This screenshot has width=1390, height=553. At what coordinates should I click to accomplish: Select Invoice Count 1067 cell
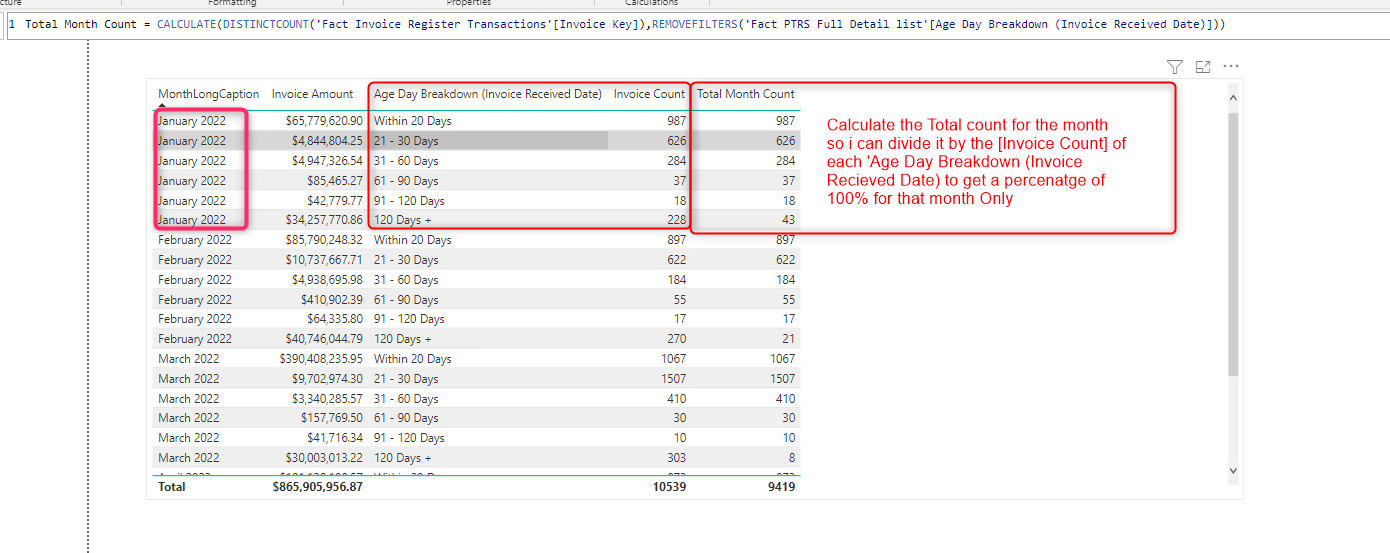(x=674, y=359)
